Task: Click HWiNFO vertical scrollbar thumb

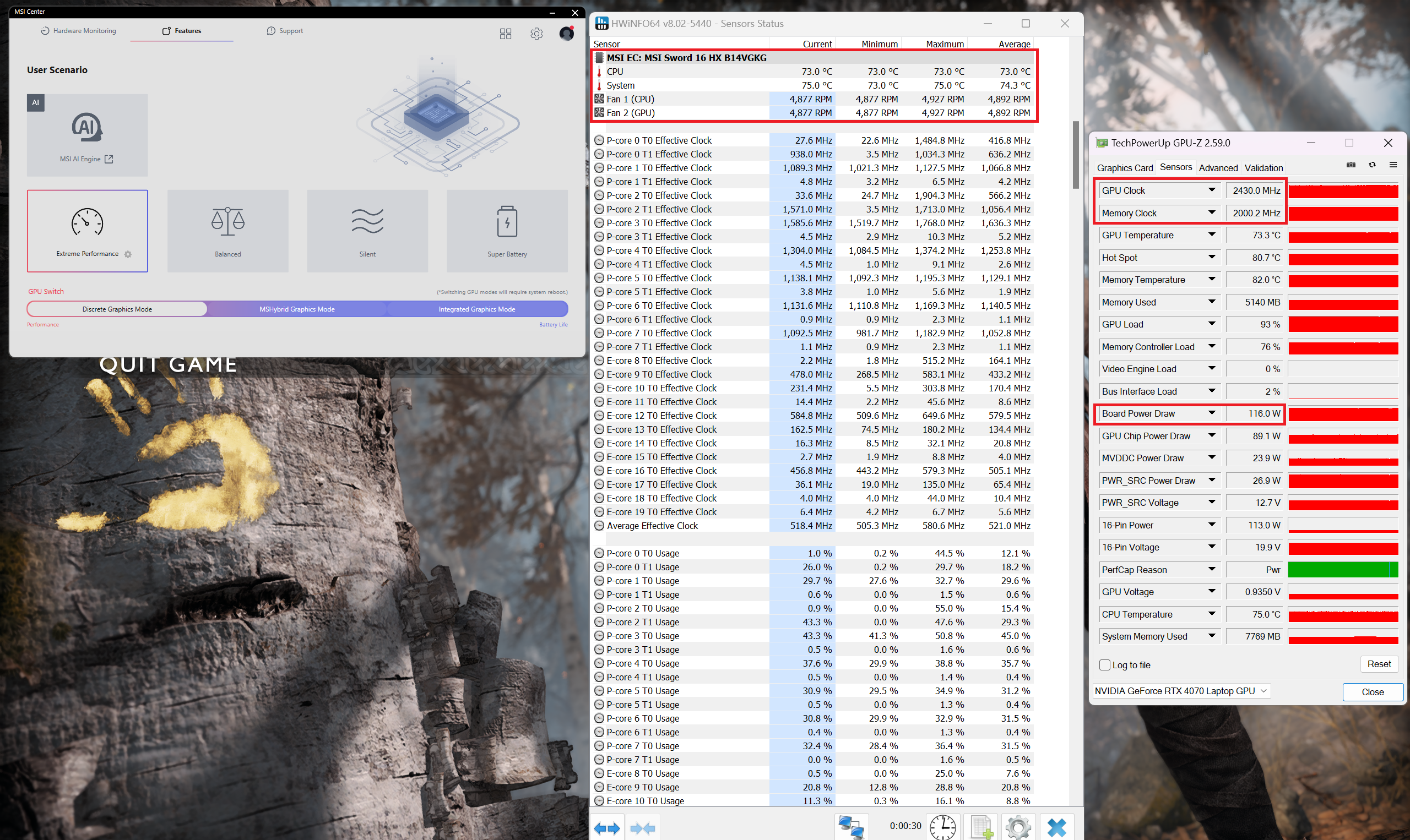Action: pyautogui.click(x=1075, y=155)
